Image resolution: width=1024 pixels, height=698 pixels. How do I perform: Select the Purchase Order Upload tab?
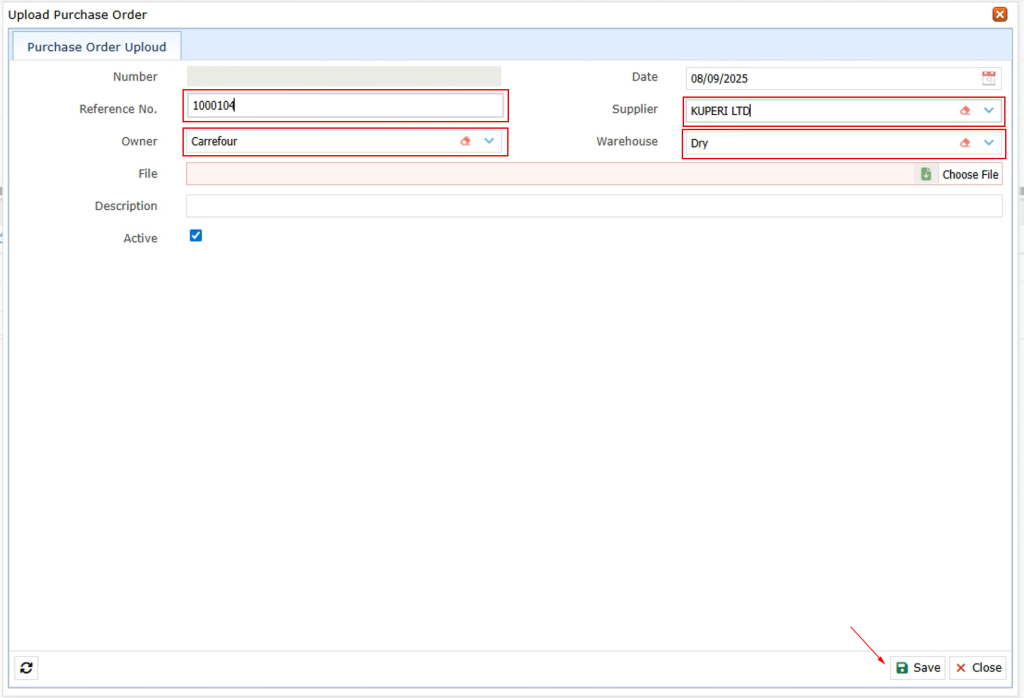click(x=96, y=47)
